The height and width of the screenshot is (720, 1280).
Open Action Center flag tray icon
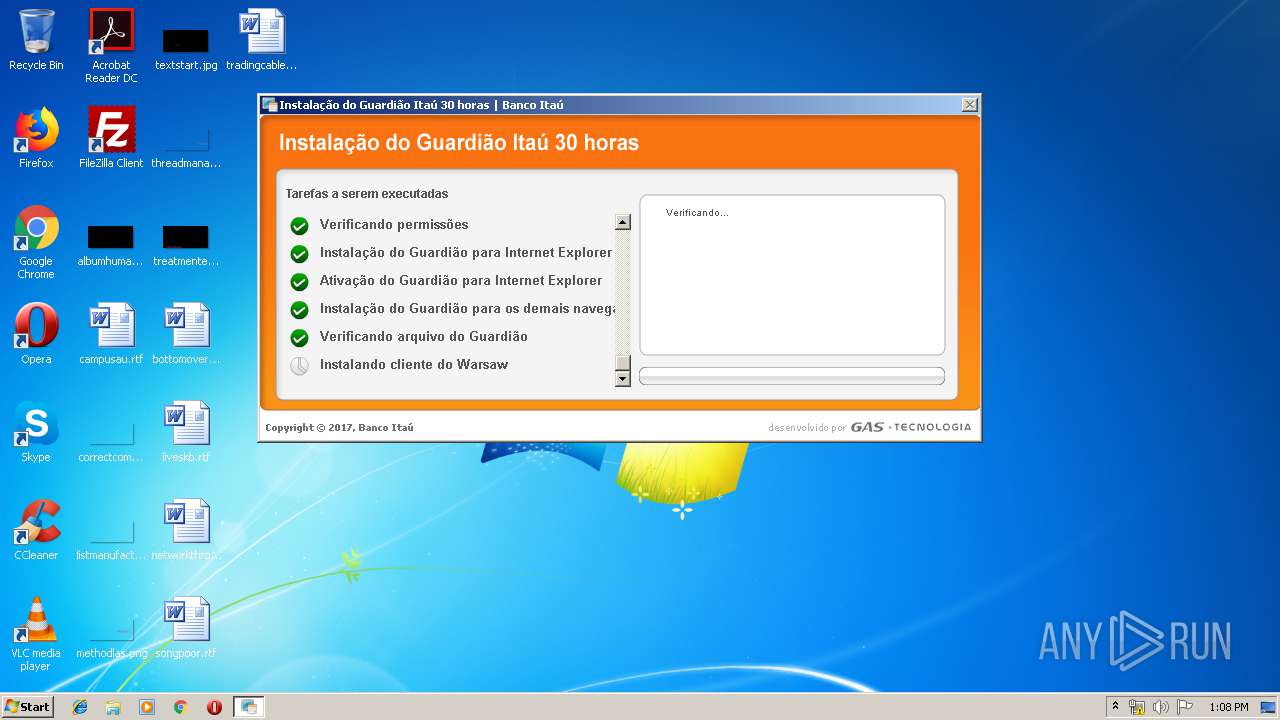1184,707
